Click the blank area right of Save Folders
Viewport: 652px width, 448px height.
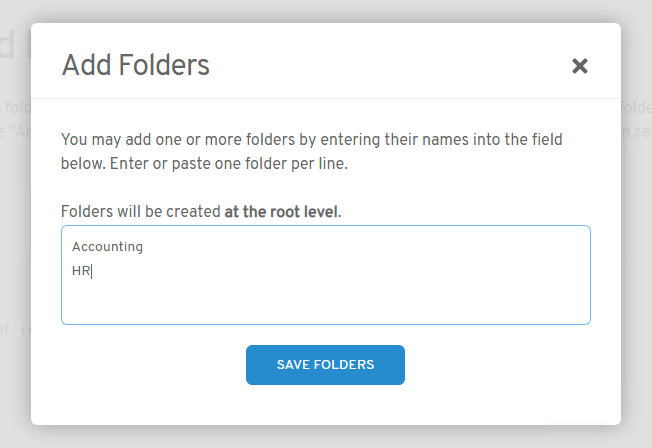tap(500, 365)
